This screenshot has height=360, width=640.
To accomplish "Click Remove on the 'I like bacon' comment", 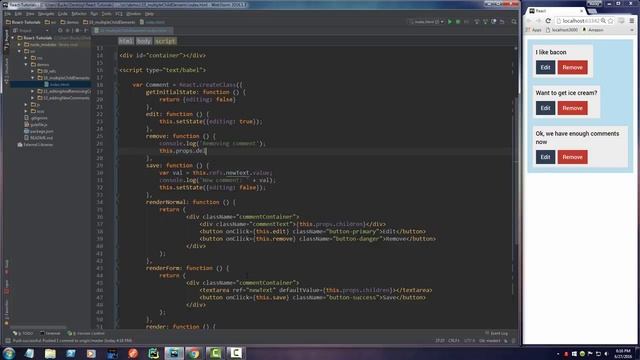I will pyautogui.click(x=572, y=67).
